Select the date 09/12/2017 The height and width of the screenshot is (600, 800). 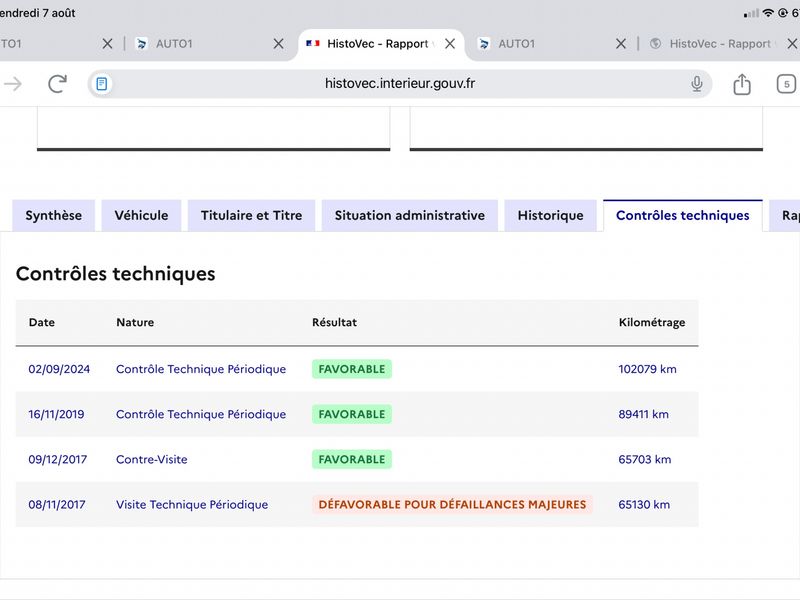coord(58,459)
